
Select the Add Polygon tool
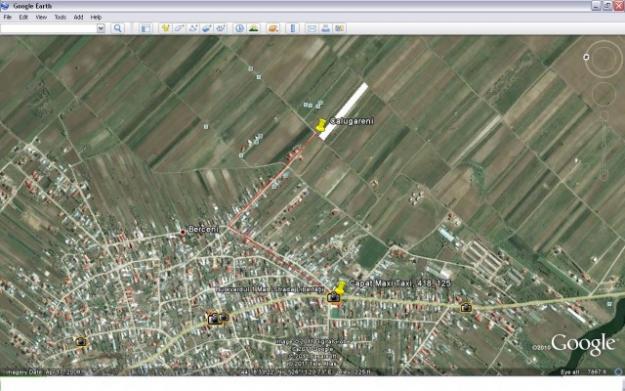tap(179, 28)
